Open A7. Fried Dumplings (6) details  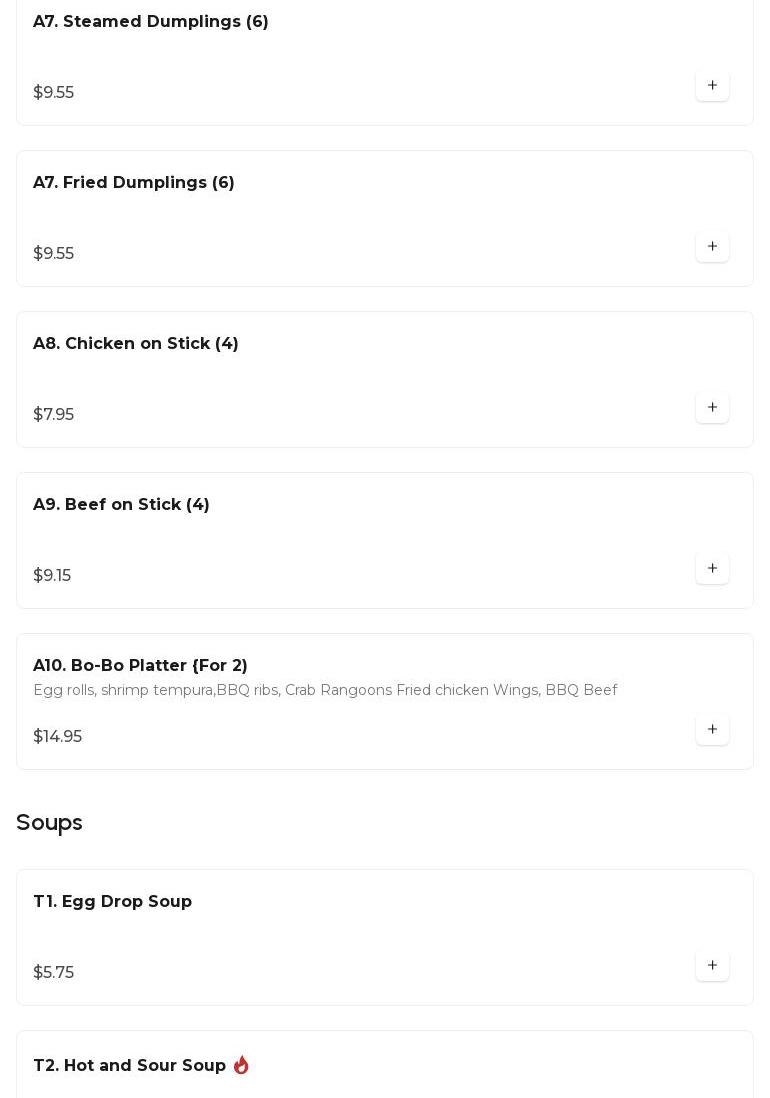[134, 183]
